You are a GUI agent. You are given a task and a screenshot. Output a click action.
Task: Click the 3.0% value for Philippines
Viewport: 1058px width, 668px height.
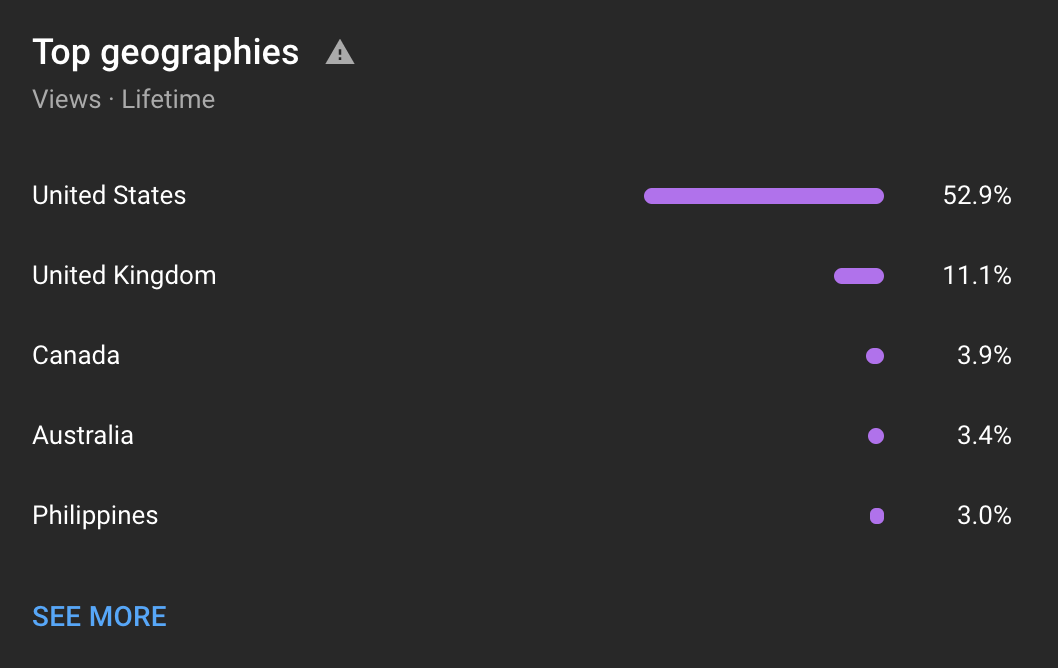[984, 516]
